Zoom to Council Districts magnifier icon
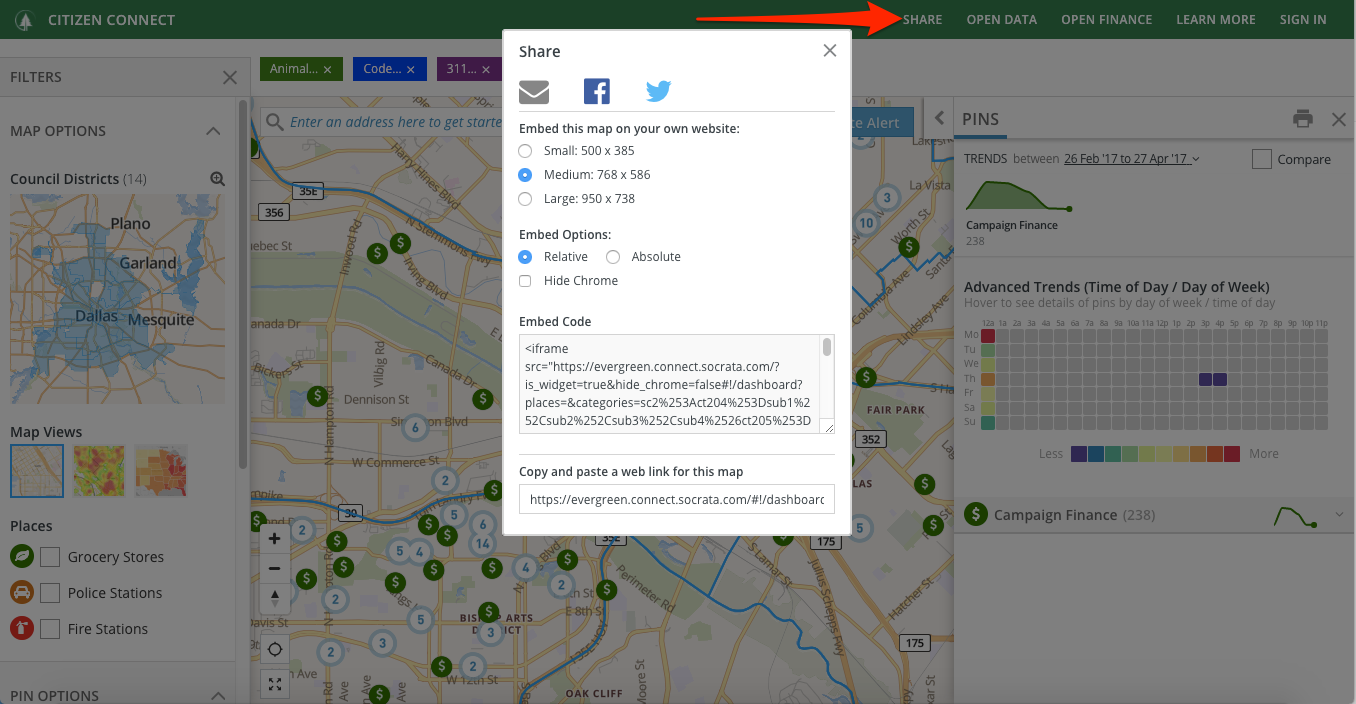This screenshot has width=1356, height=704. click(217, 179)
